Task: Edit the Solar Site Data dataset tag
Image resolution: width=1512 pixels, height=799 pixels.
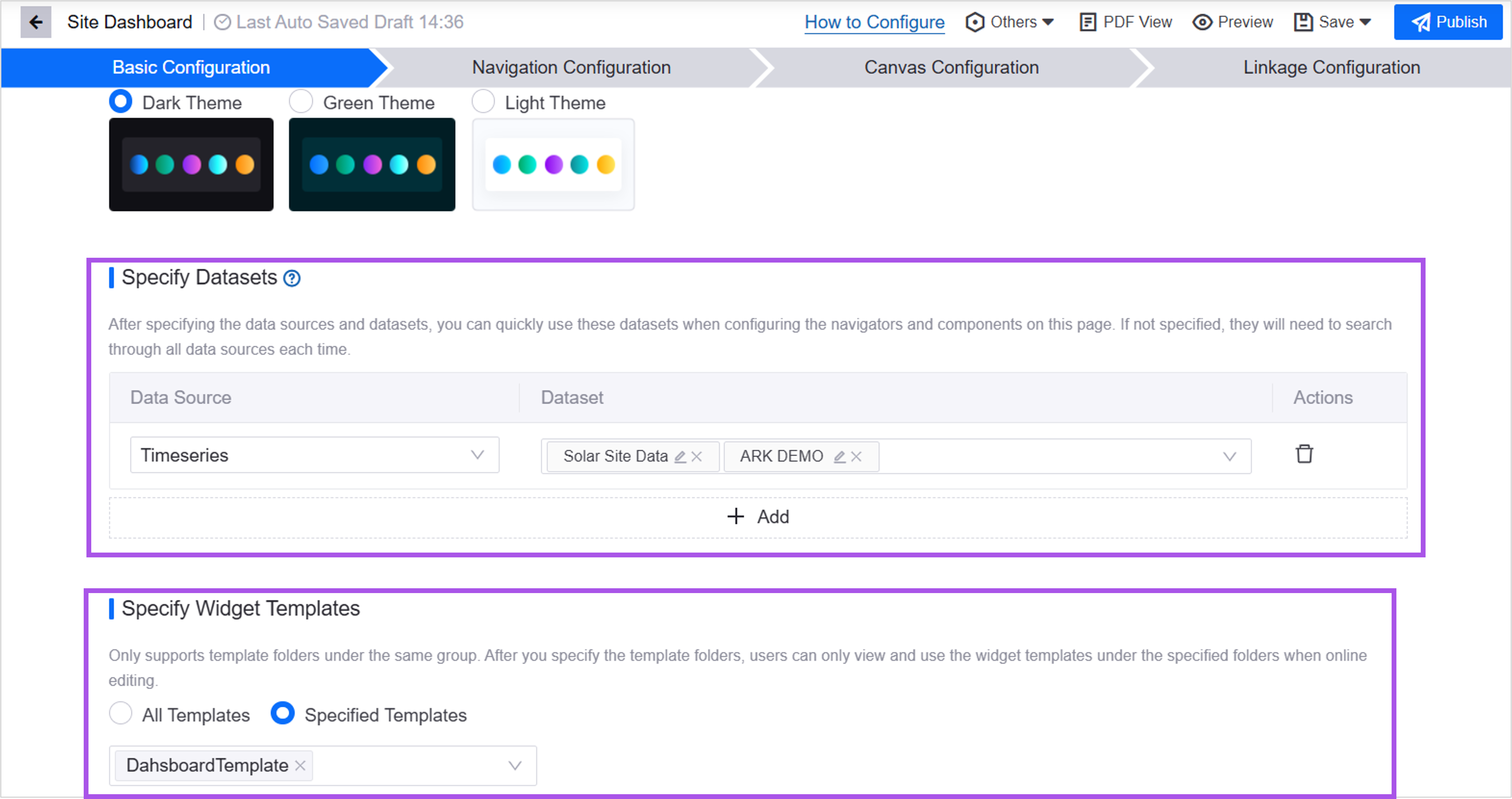Action: (x=680, y=456)
